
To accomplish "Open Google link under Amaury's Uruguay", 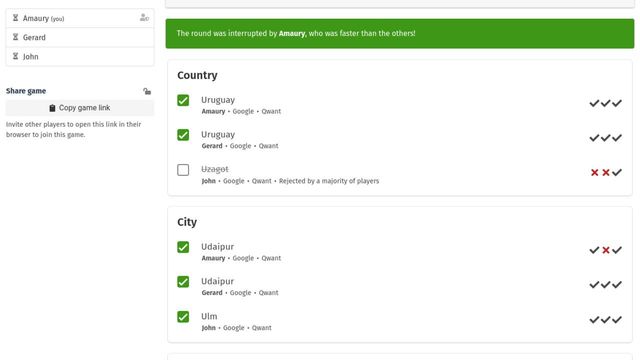I will click(243, 111).
